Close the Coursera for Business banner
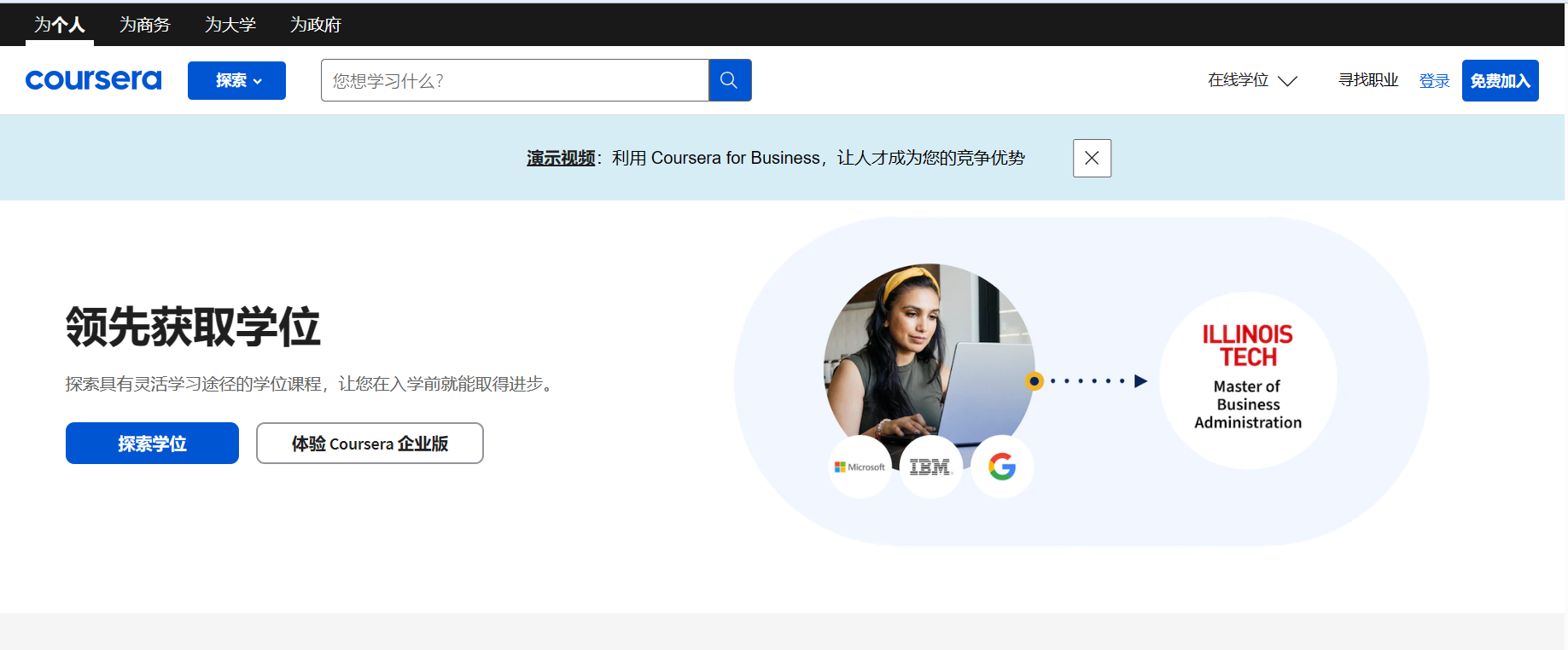1568x650 pixels. 1092,158
